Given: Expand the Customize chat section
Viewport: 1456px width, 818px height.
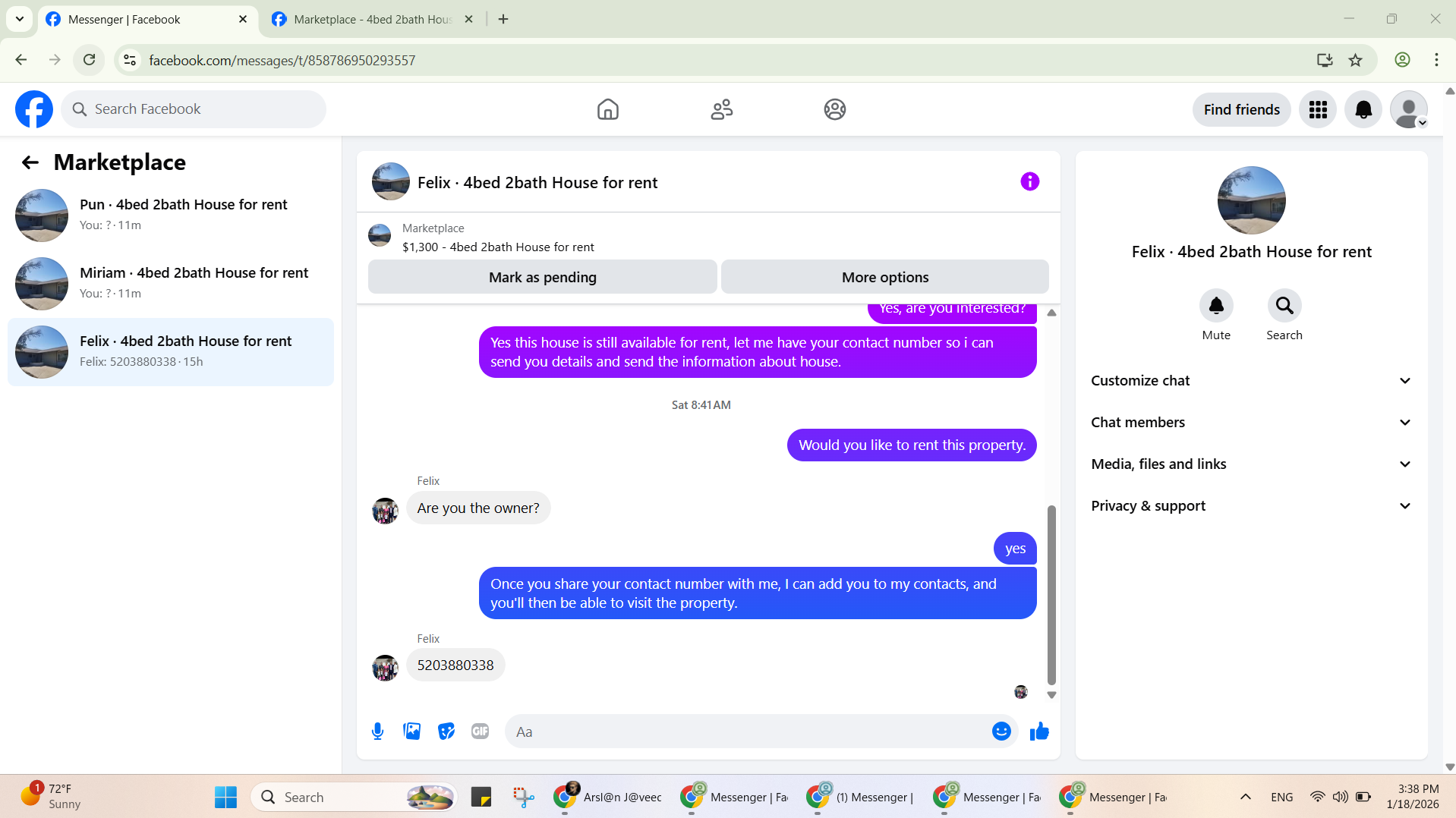Looking at the screenshot, I should [1251, 381].
